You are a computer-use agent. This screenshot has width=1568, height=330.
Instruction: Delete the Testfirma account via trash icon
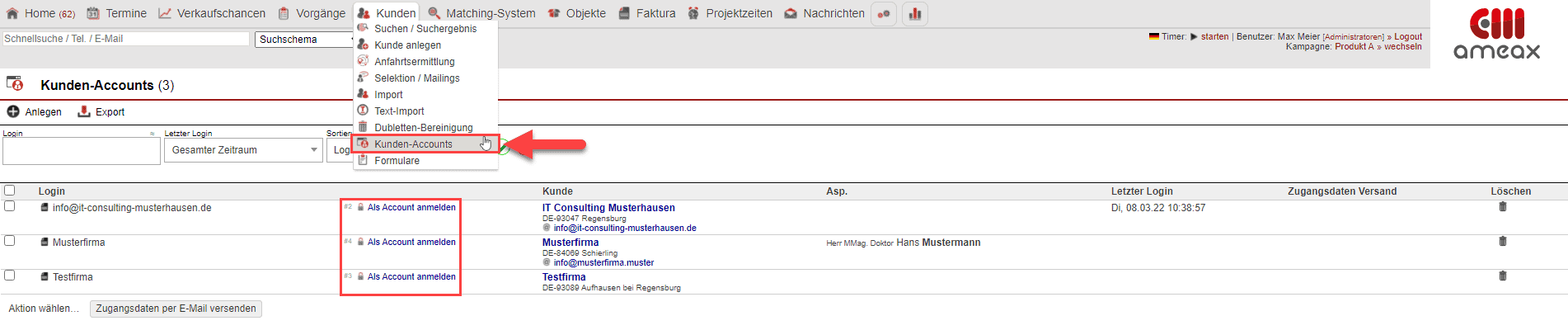click(x=1502, y=276)
